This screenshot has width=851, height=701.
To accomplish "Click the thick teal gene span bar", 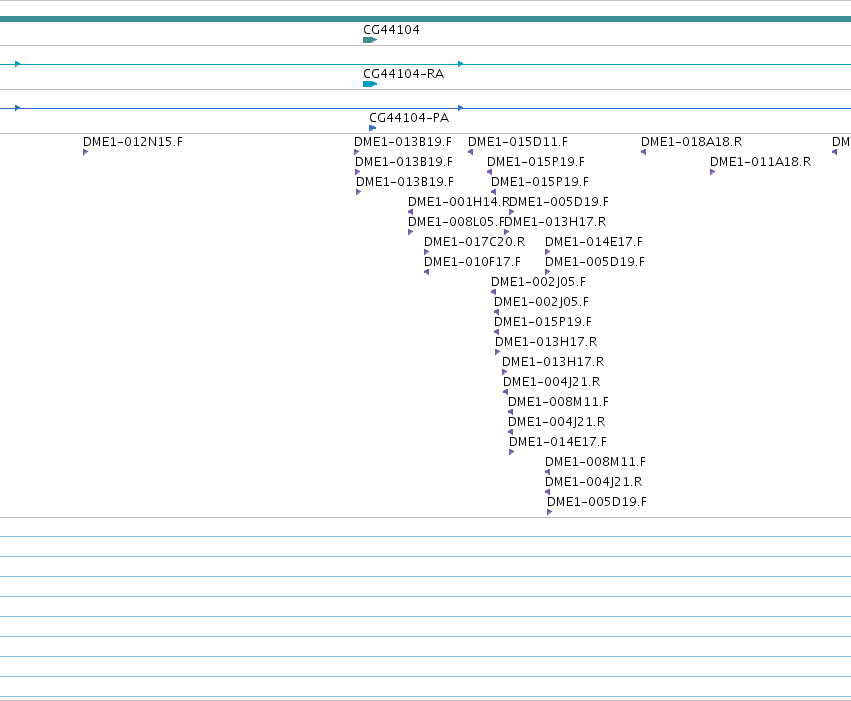I will point(426,19).
